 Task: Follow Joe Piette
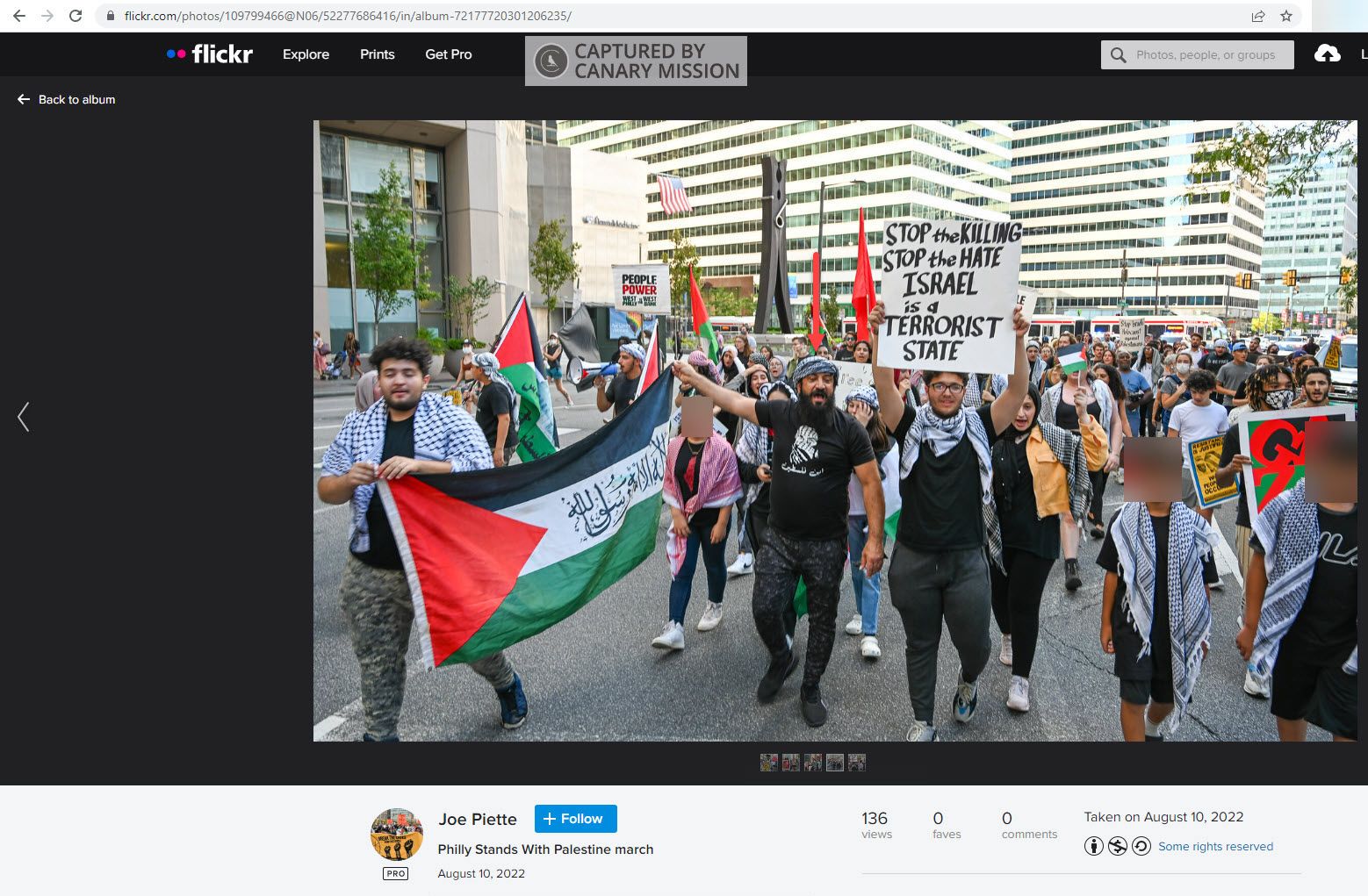coord(575,819)
